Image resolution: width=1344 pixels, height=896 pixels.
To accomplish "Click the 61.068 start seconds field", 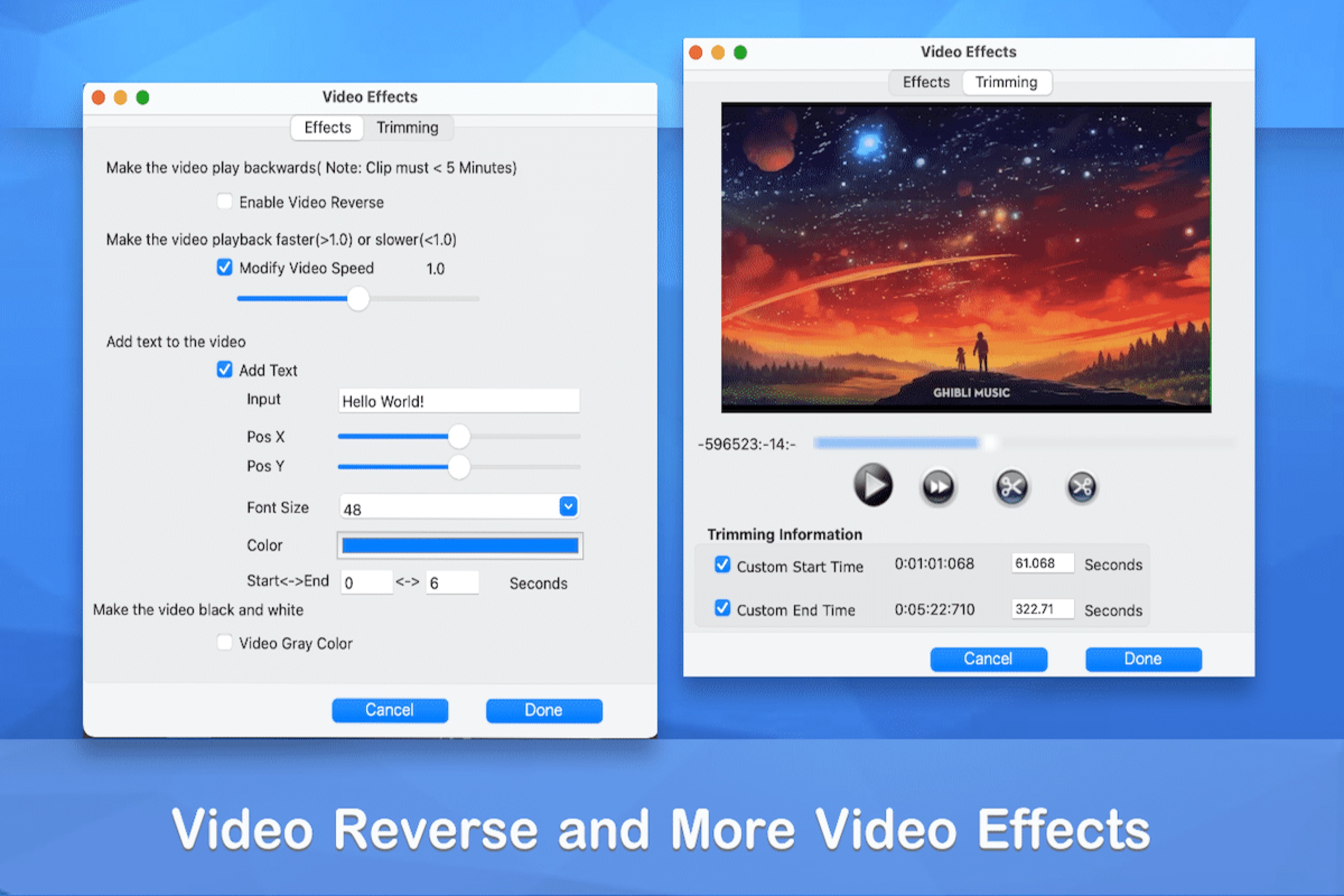I will click(x=1043, y=563).
